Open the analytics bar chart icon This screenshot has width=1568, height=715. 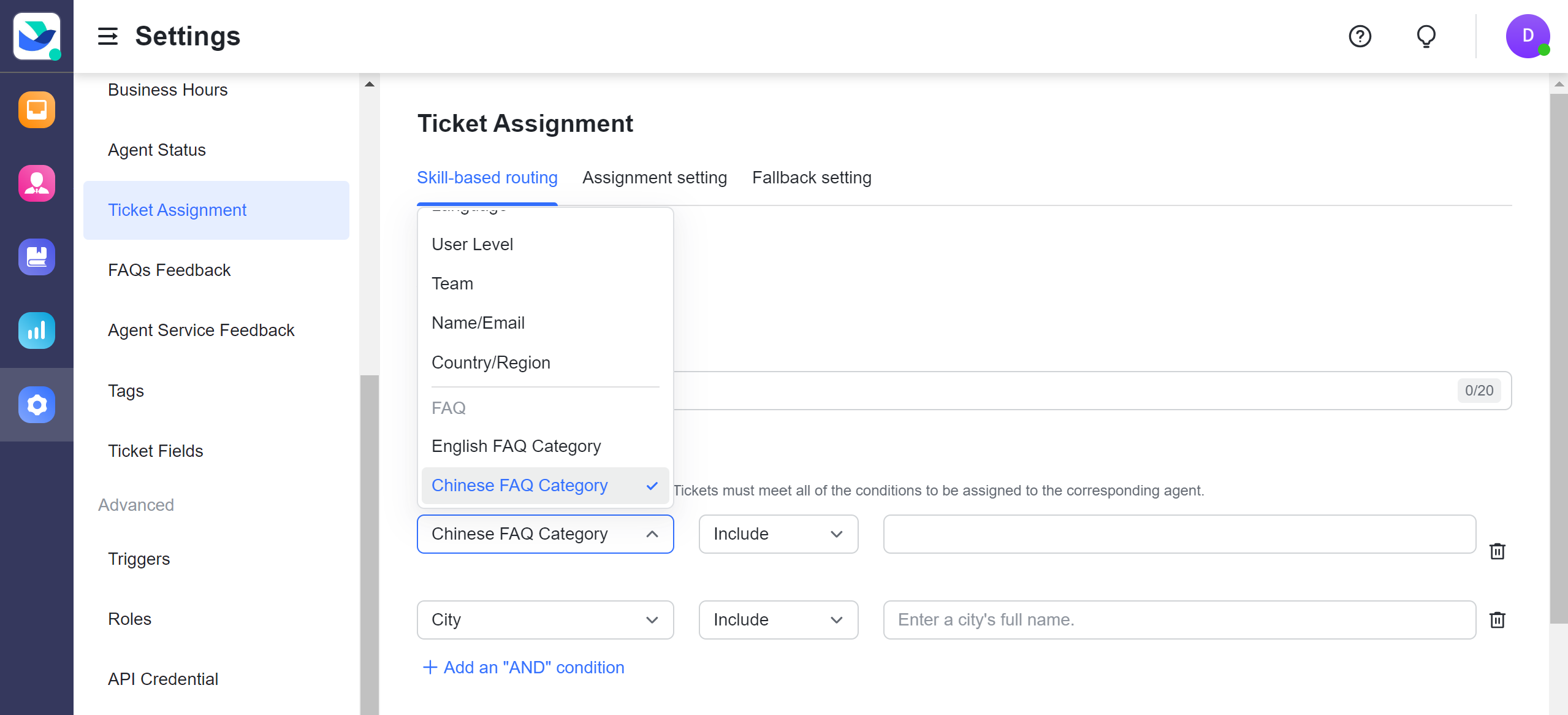tap(36, 331)
